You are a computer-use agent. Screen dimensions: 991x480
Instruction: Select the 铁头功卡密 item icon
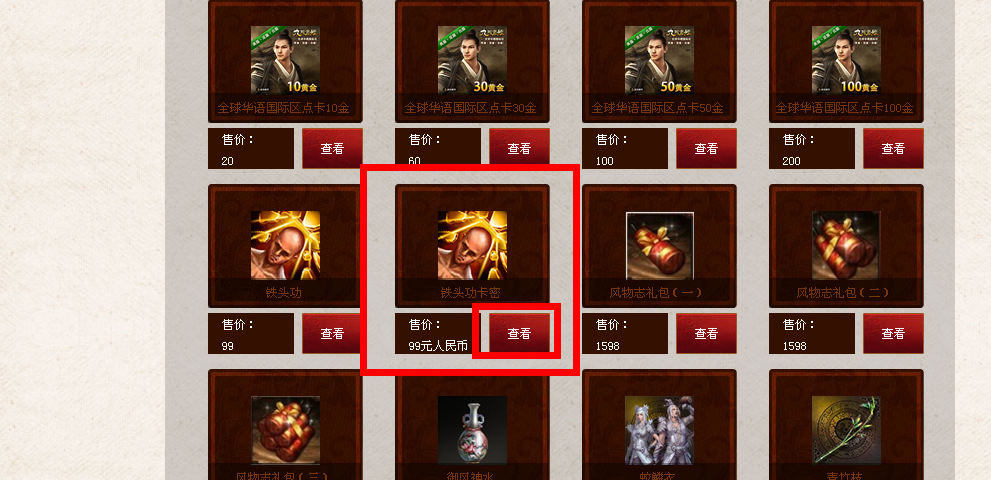(472, 245)
